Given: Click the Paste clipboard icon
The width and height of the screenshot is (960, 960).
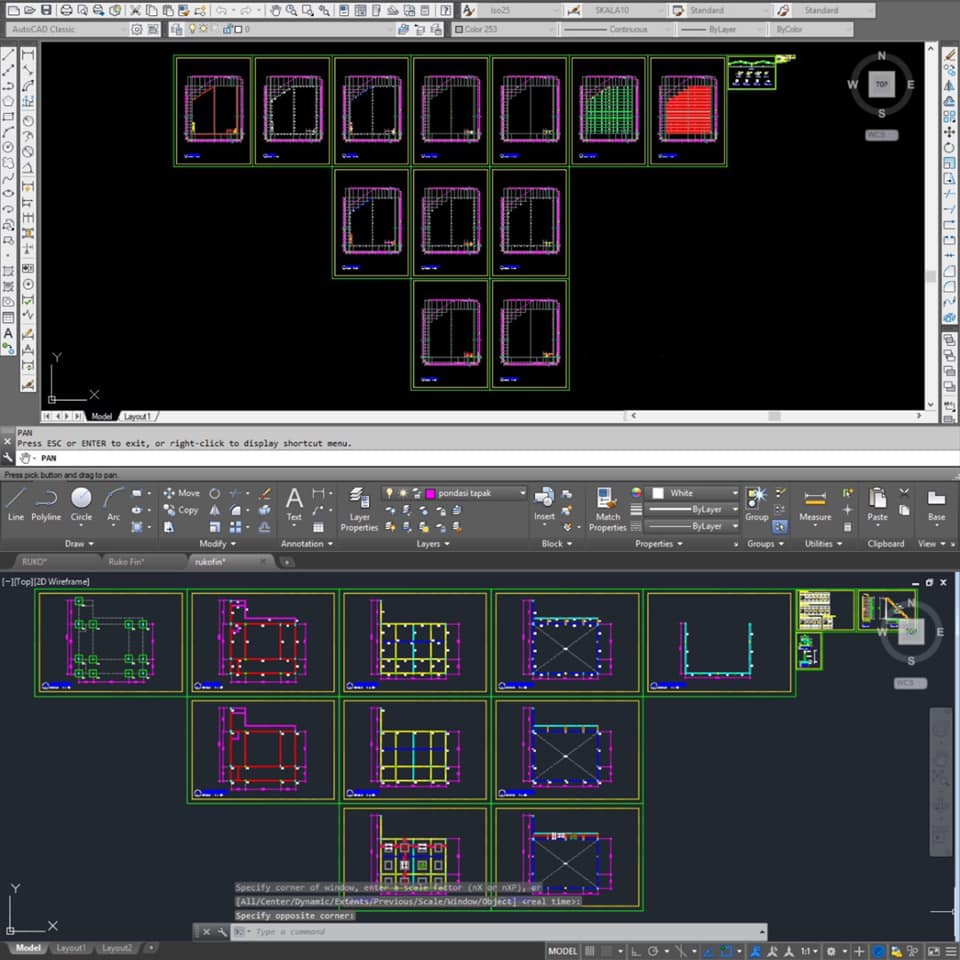Looking at the screenshot, I should 877,504.
